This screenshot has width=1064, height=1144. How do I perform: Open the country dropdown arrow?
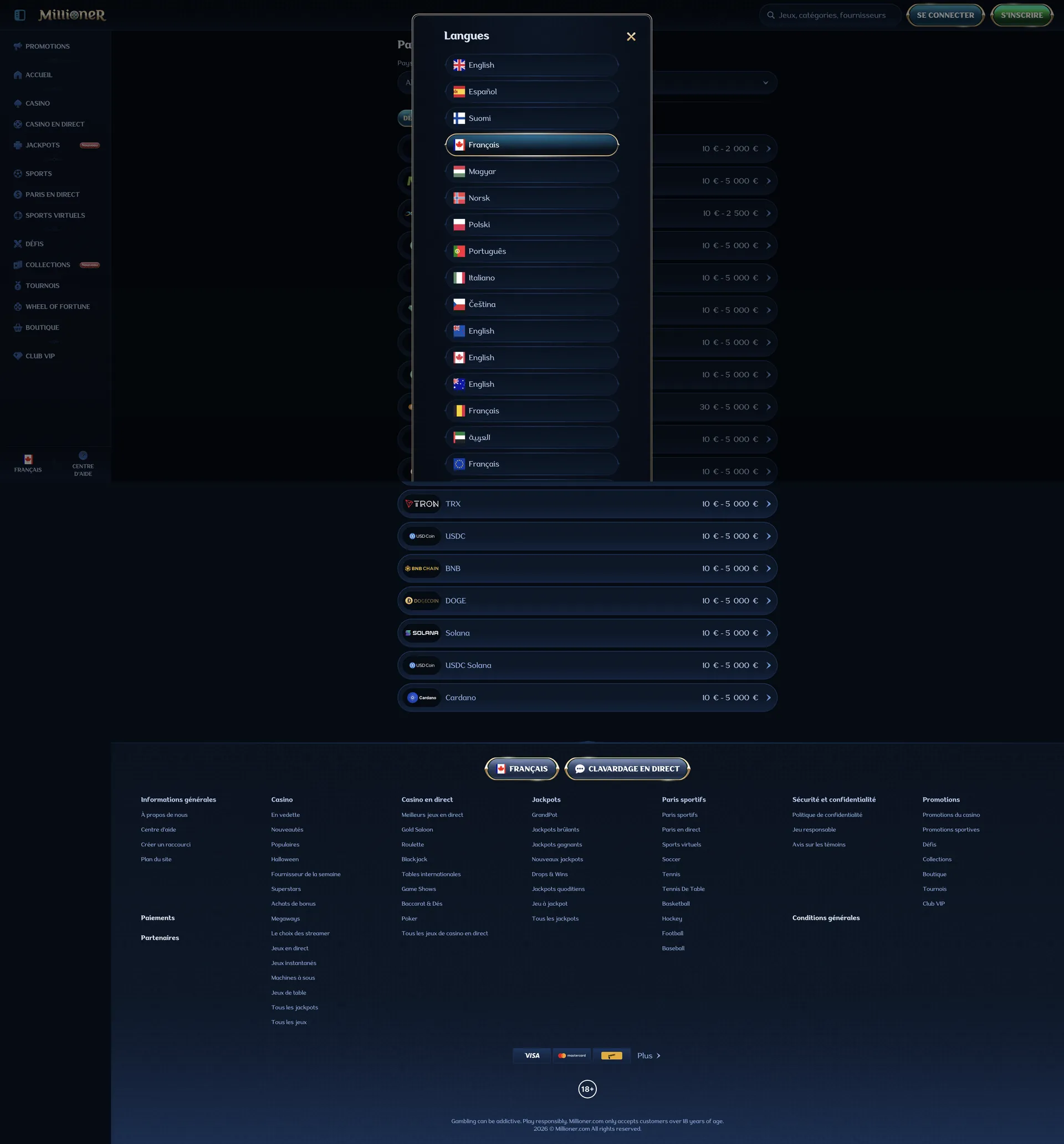click(765, 83)
